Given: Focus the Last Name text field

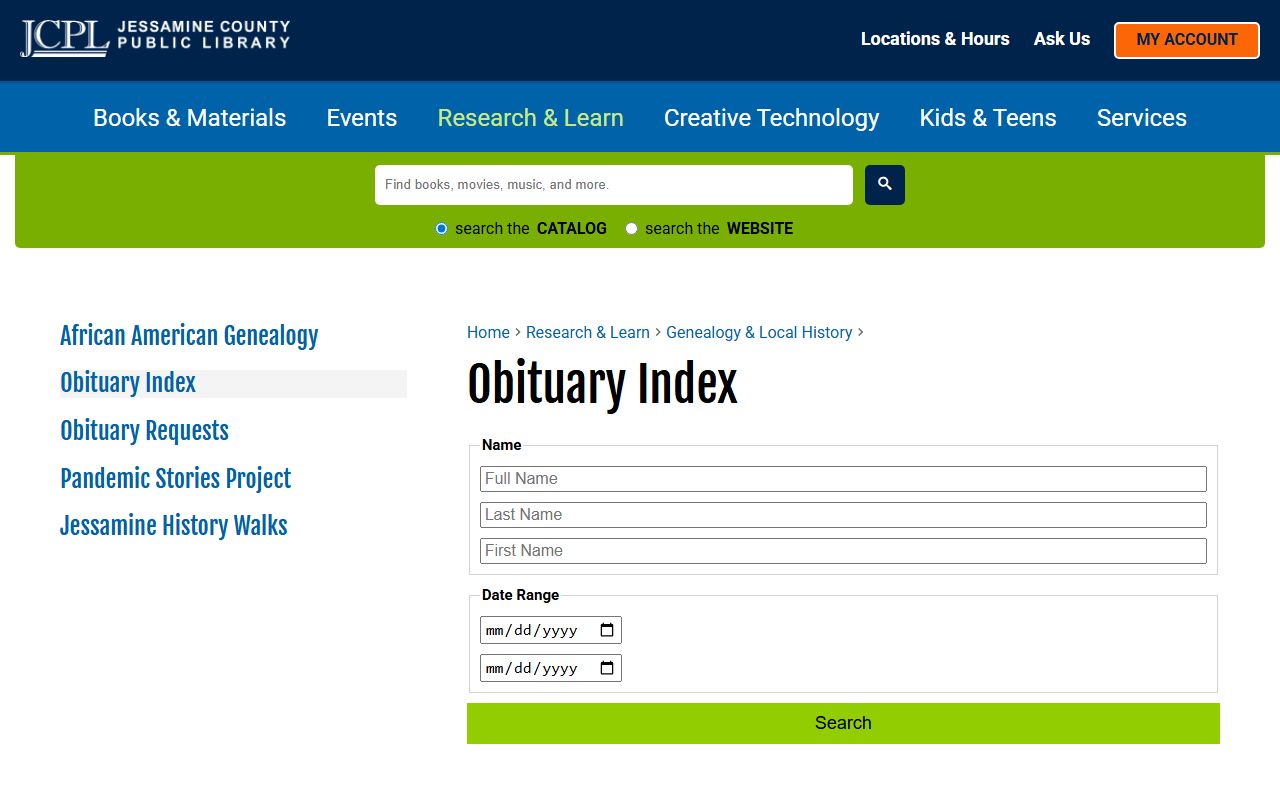Looking at the screenshot, I should coord(843,515).
